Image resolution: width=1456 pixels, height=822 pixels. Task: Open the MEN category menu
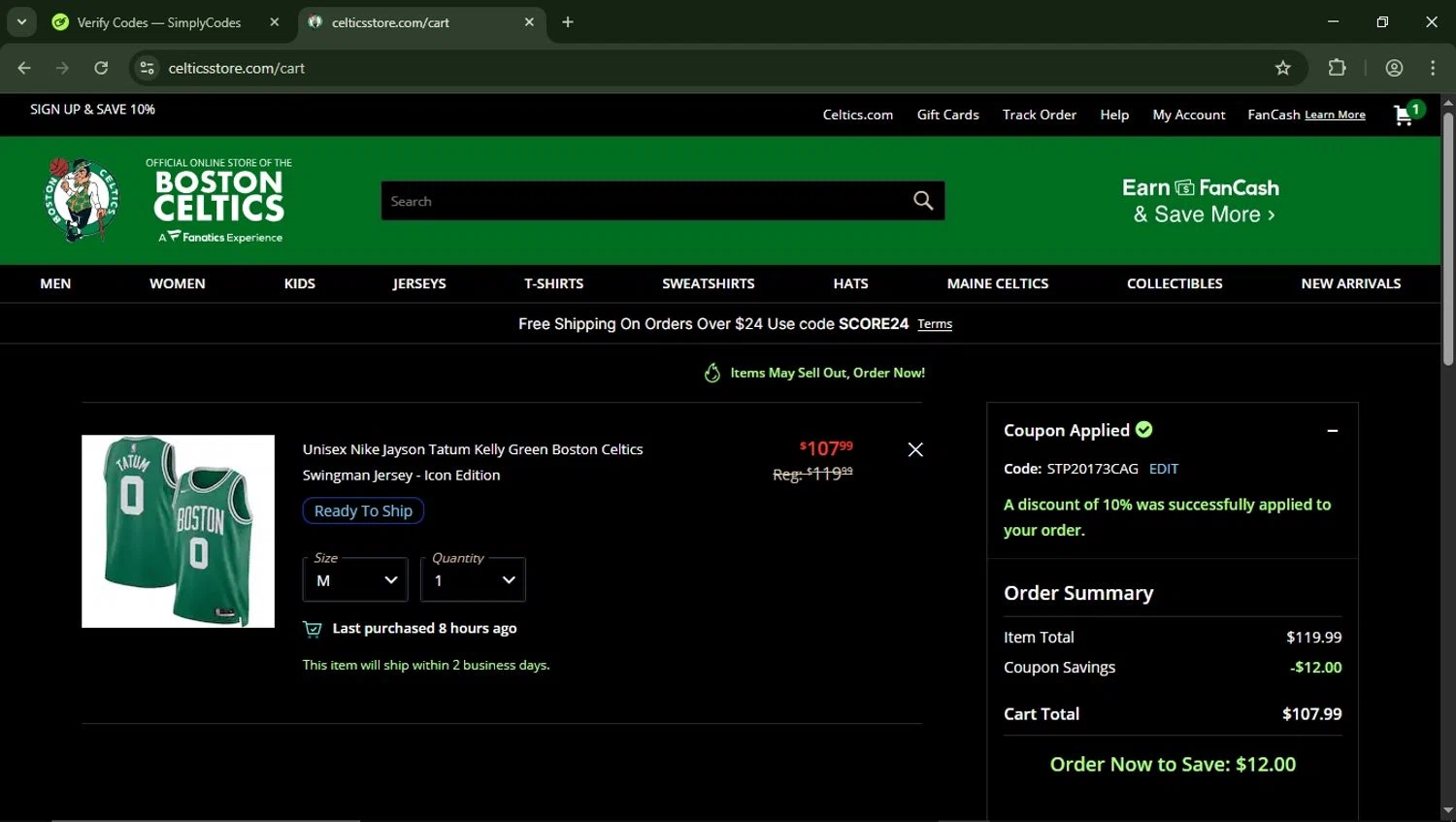coord(55,283)
